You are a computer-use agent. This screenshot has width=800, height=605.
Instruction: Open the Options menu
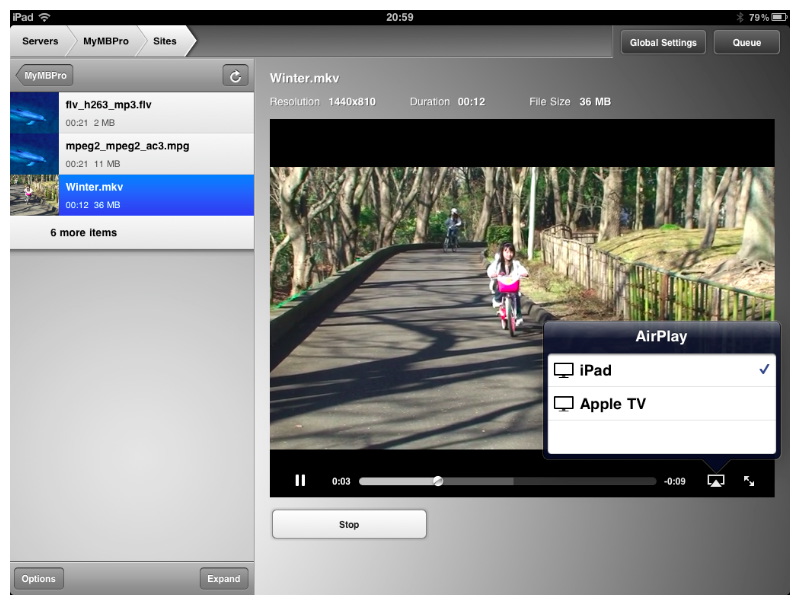38,578
